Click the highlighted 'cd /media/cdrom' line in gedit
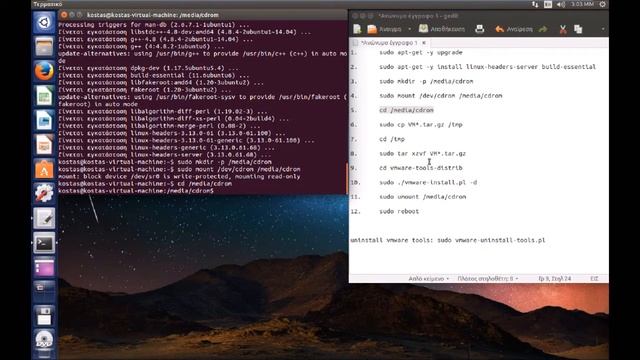This screenshot has height=360, width=640. click(407, 110)
